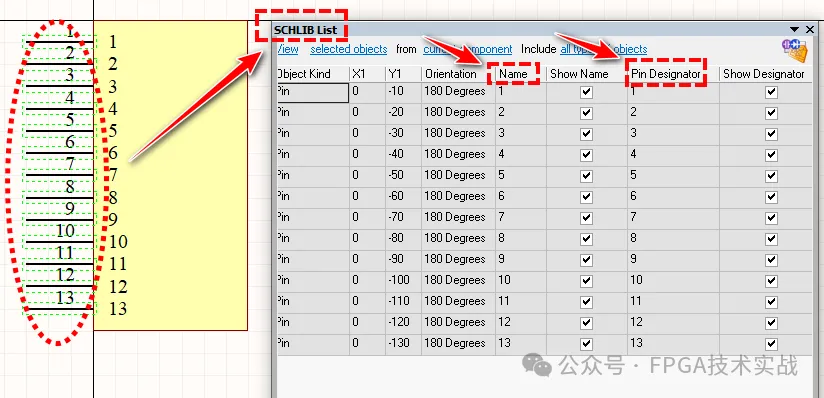
Task: Select pin 13 line on the component symbol
Action: click(x=59, y=309)
